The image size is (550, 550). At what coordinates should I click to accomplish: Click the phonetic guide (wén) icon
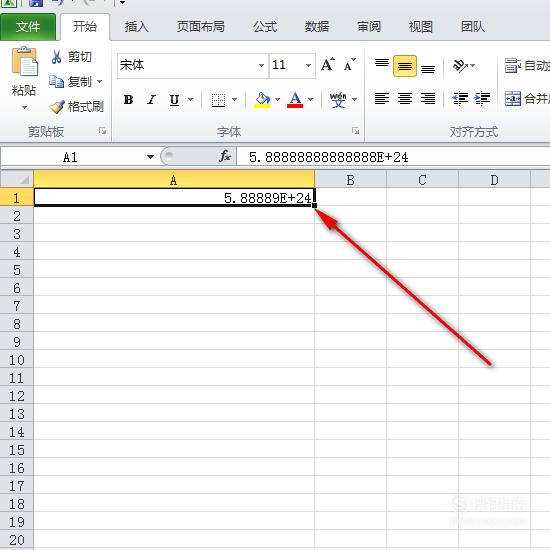pyautogui.click(x=338, y=100)
